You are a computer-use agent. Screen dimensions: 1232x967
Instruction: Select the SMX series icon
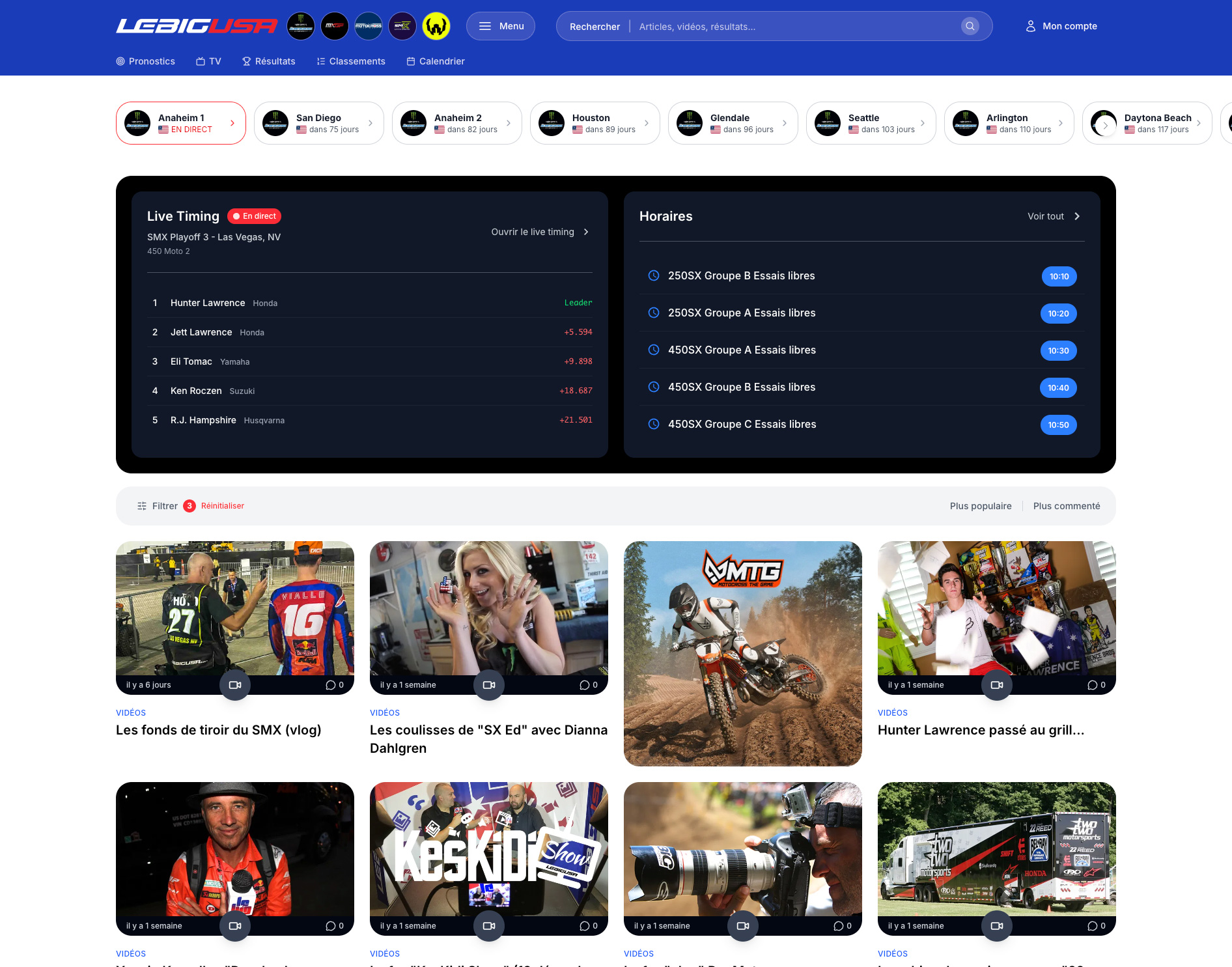[402, 26]
